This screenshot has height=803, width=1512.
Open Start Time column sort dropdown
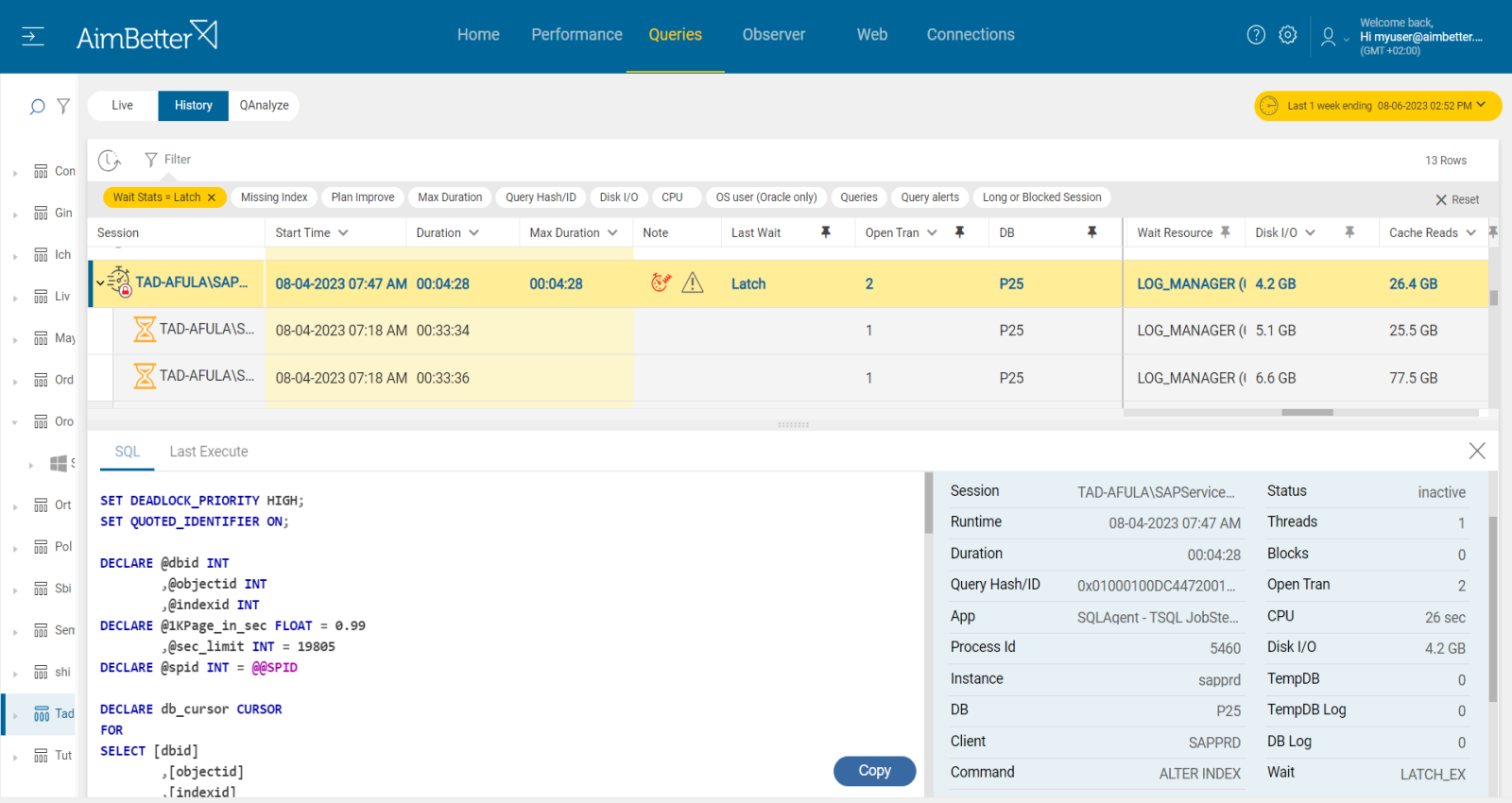pyautogui.click(x=343, y=232)
